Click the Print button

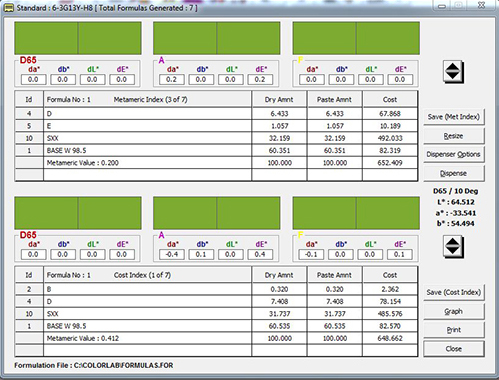click(454, 330)
